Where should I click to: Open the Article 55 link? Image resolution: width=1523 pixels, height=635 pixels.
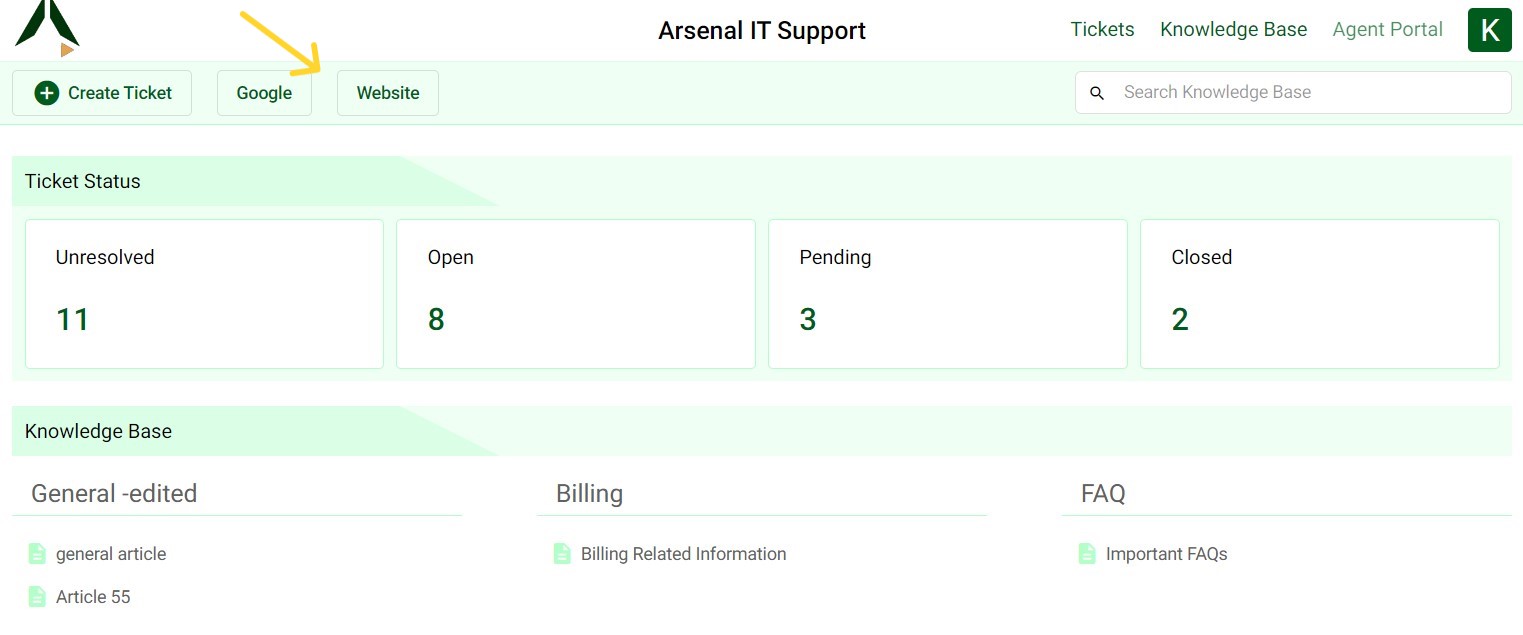click(x=93, y=596)
